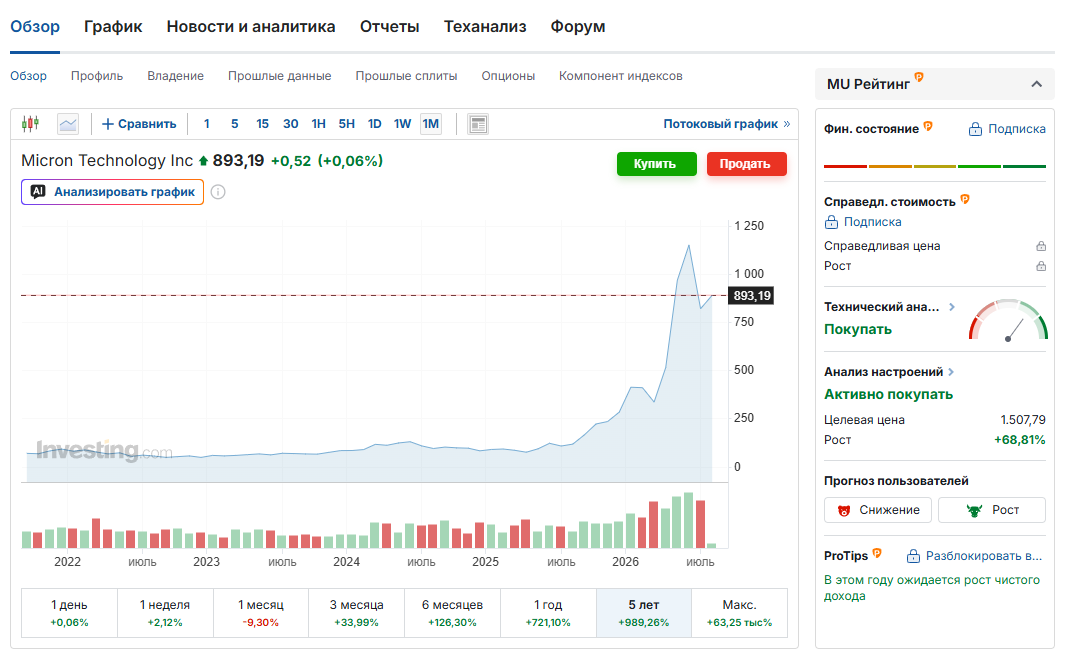The height and width of the screenshot is (667, 1075).
Task: Expand Технический анализ arrow
Action: (x=952, y=307)
